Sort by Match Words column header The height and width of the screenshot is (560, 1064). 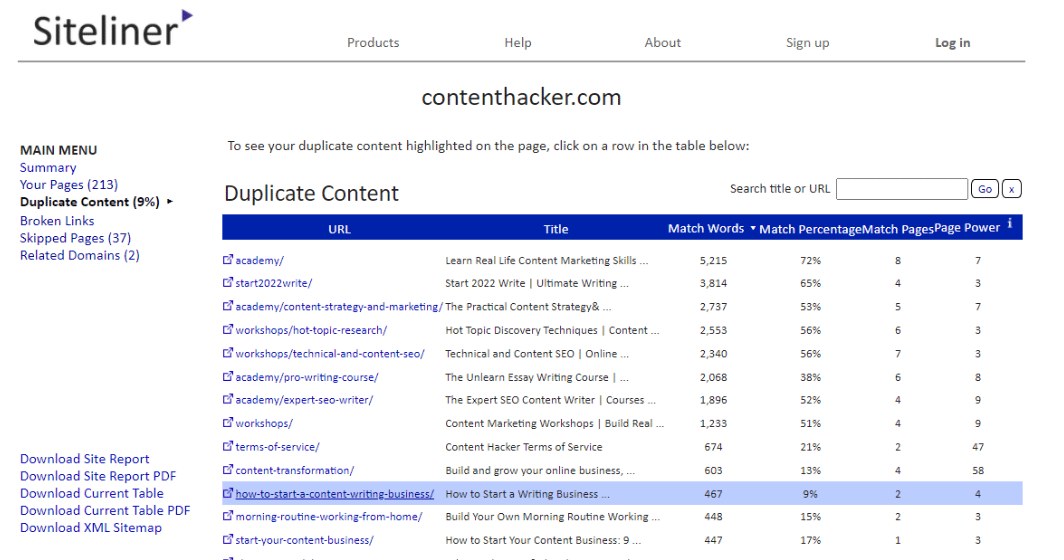706,229
